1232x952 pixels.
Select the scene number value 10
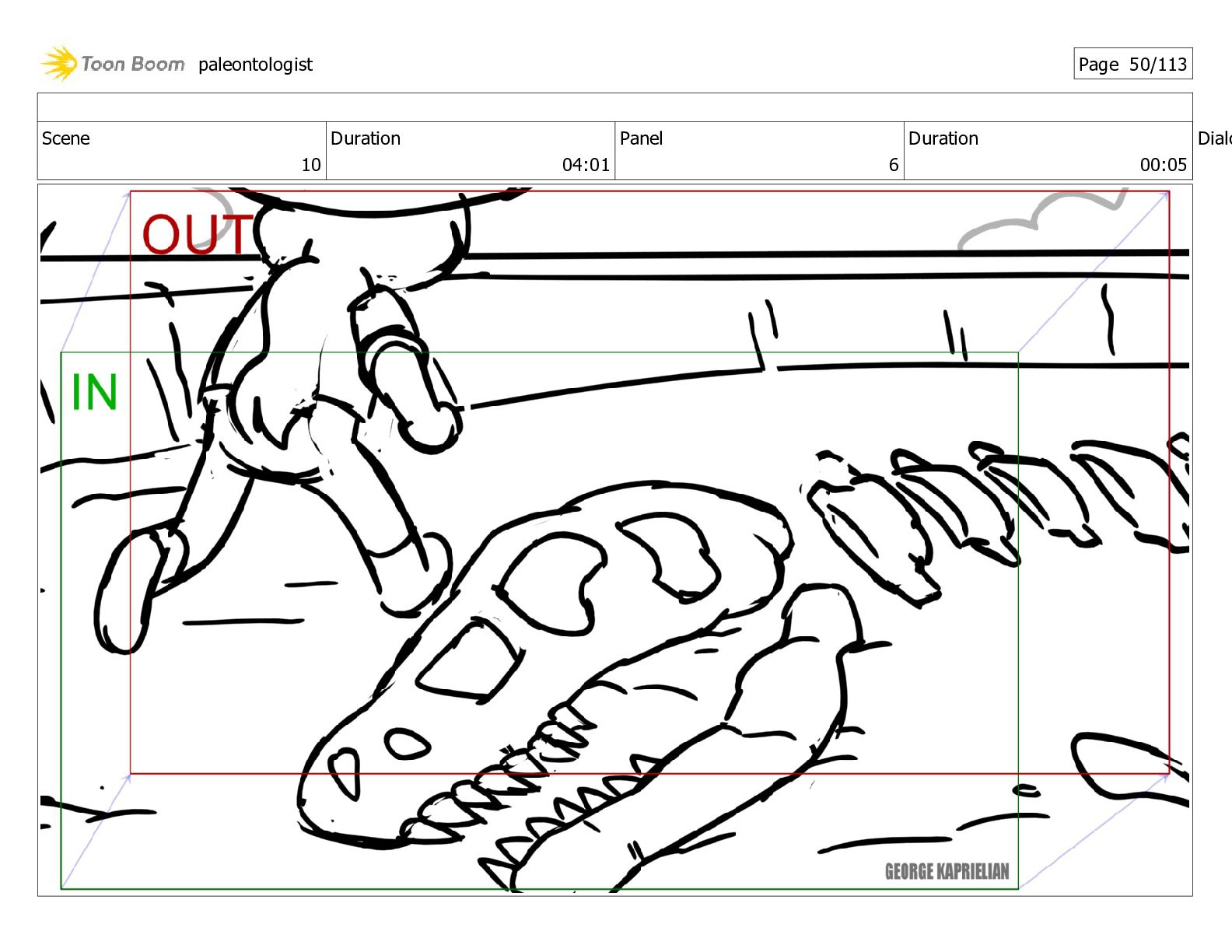[x=311, y=165]
